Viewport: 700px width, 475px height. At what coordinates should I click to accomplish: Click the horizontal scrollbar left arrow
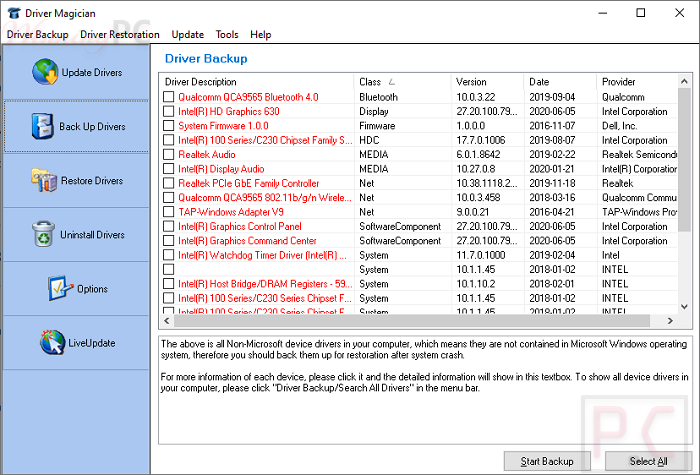click(x=167, y=321)
